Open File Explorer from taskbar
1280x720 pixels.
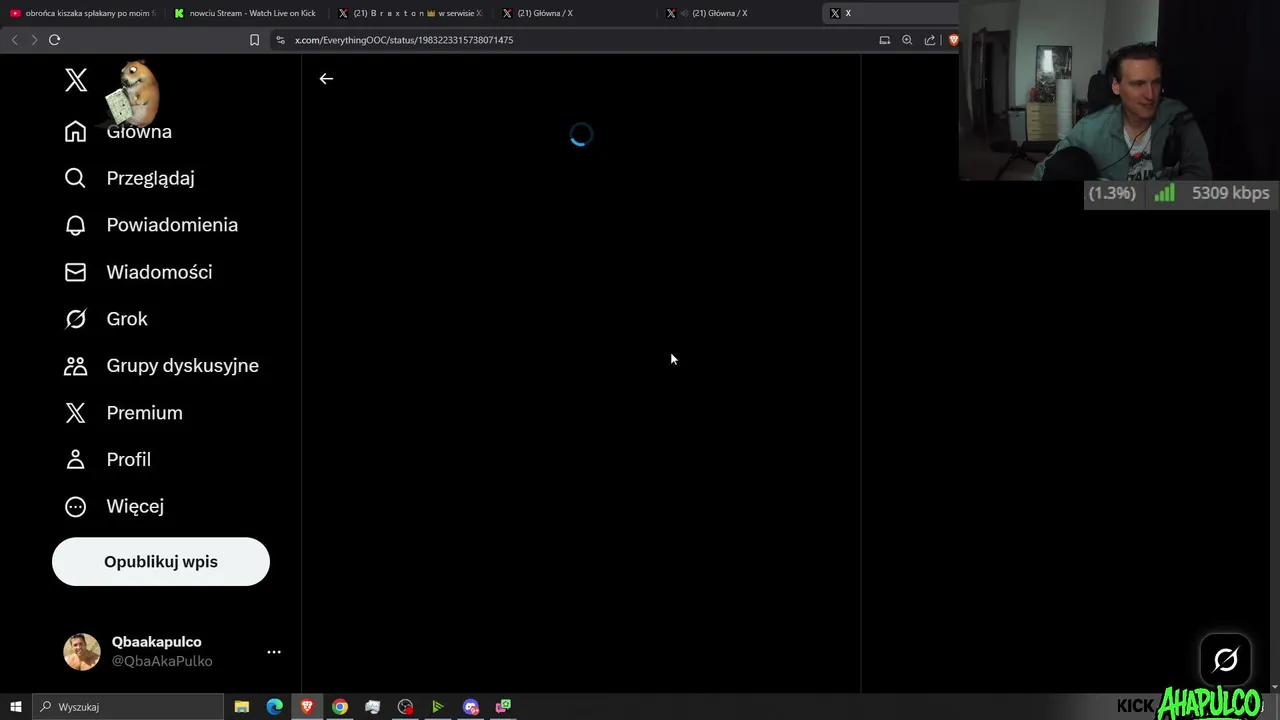tap(242, 707)
